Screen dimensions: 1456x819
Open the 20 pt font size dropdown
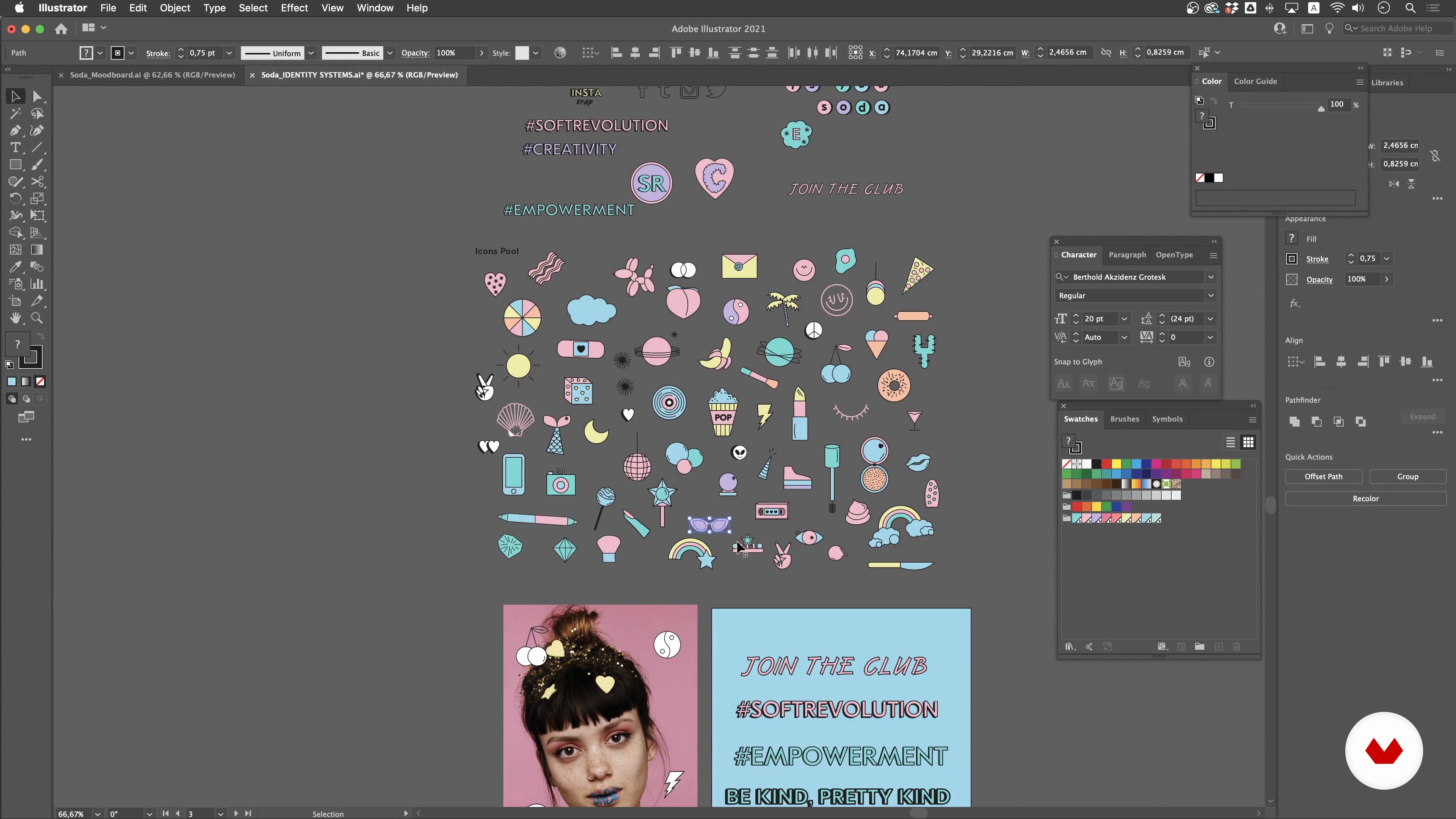[x=1124, y=319]
